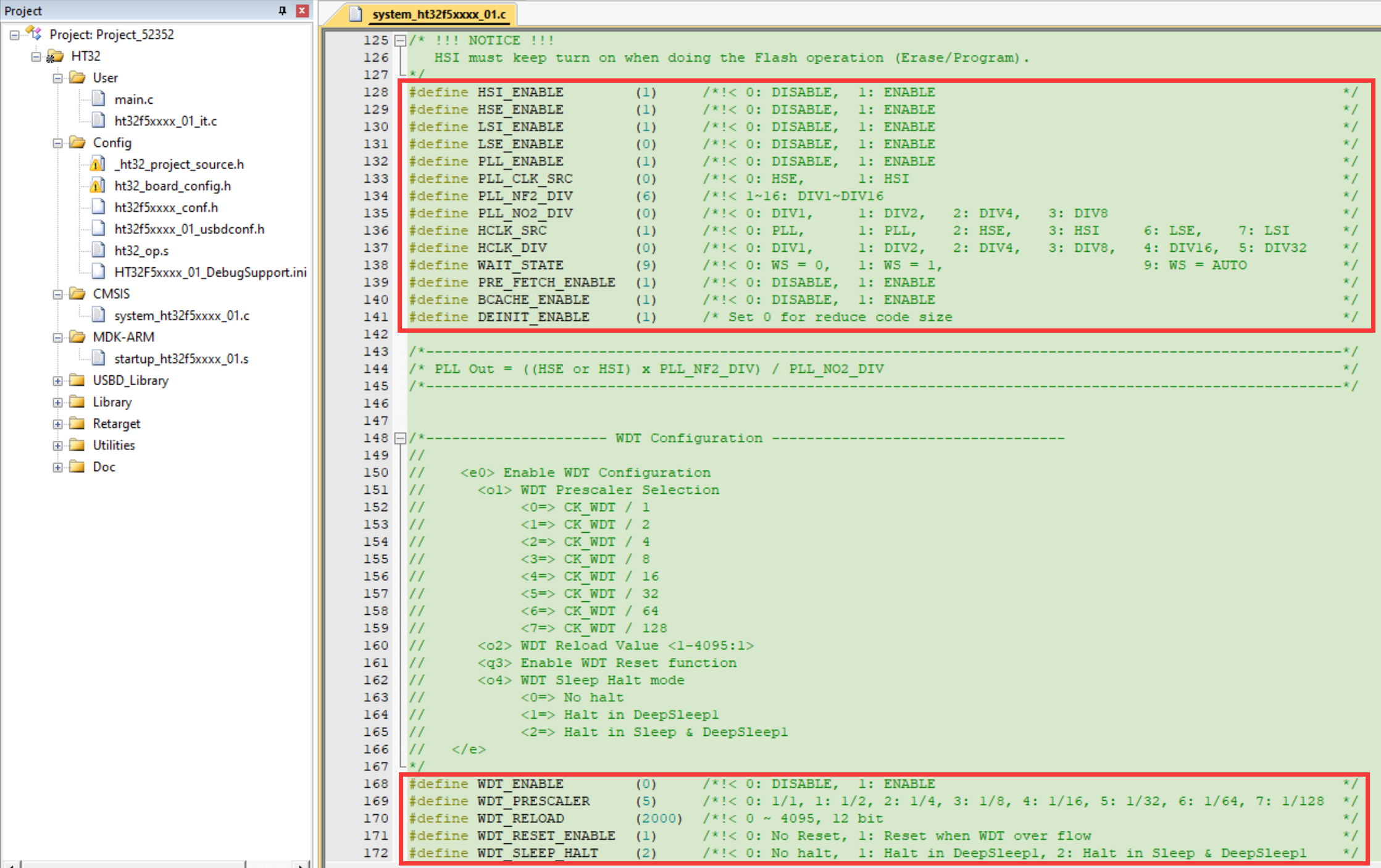
Task: Click the system_ht32f5xxxx_01.c tab document icon
Action: pos(356,14)
